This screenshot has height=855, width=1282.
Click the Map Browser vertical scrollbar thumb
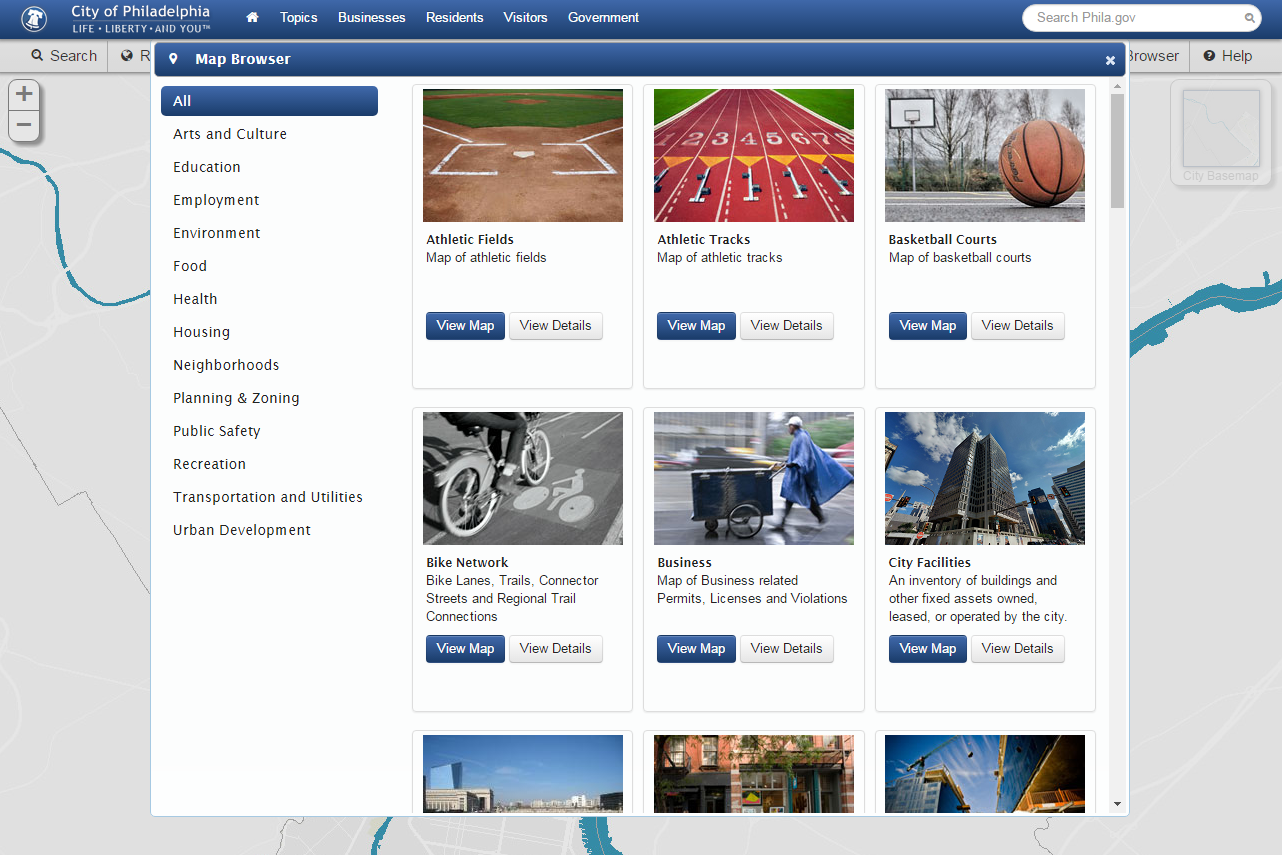[1118, 151]
